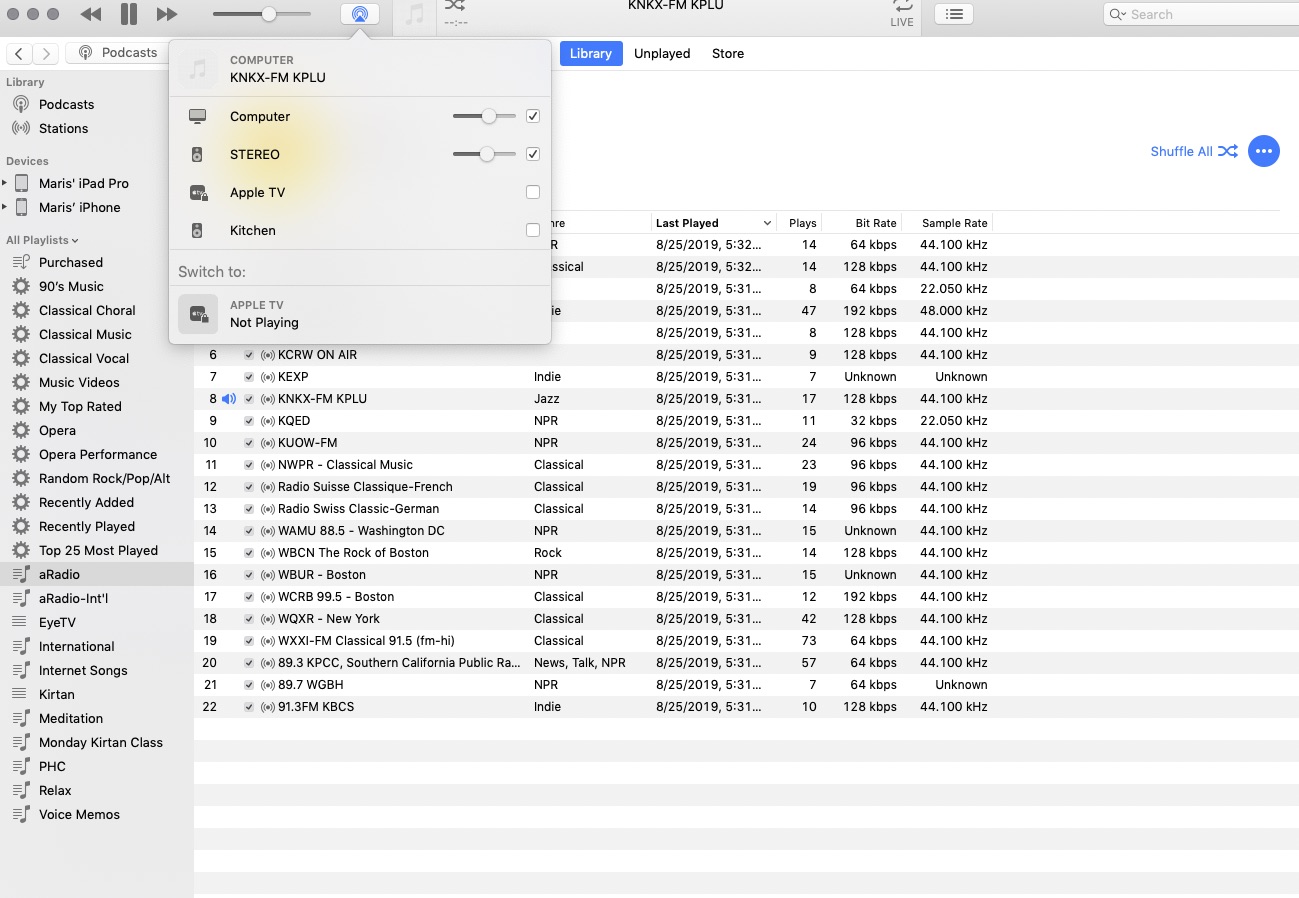Uncheck the KUOW-FM checkbox
This screenshot has width=1299, height=898.
point(249,442)
